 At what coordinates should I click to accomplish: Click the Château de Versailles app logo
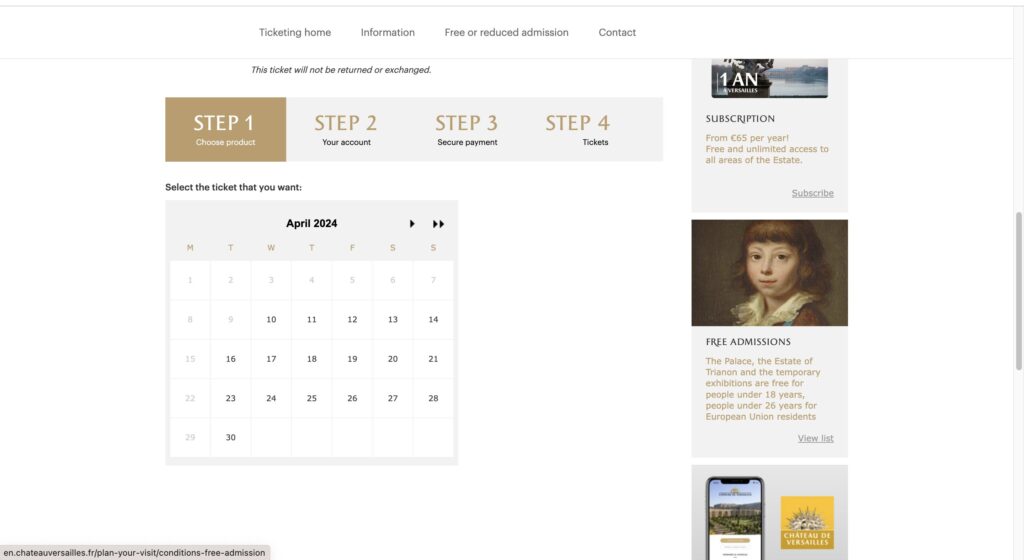pyautogui.click(x=807, y=522)
